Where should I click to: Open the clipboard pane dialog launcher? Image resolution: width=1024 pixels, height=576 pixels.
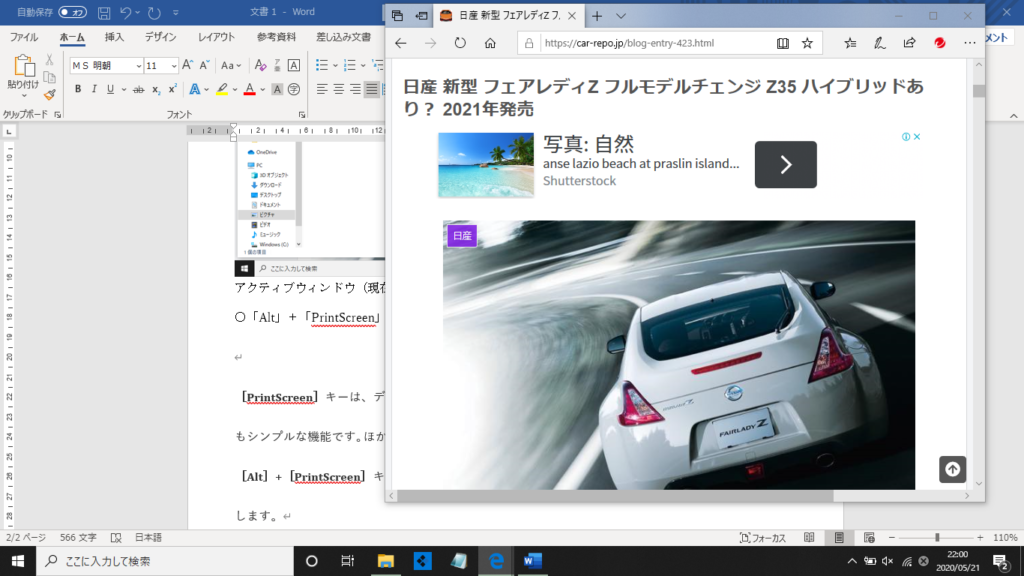coord(57,115)
